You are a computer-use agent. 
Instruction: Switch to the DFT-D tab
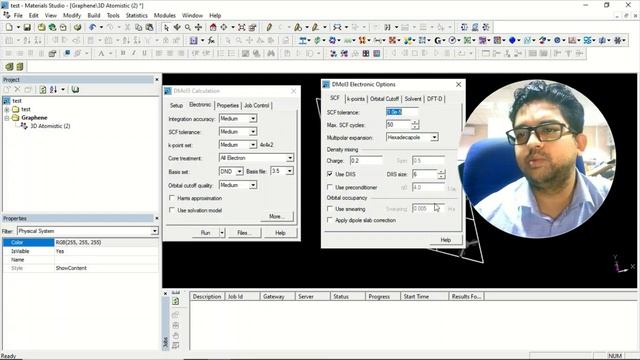tap(434, 99)
